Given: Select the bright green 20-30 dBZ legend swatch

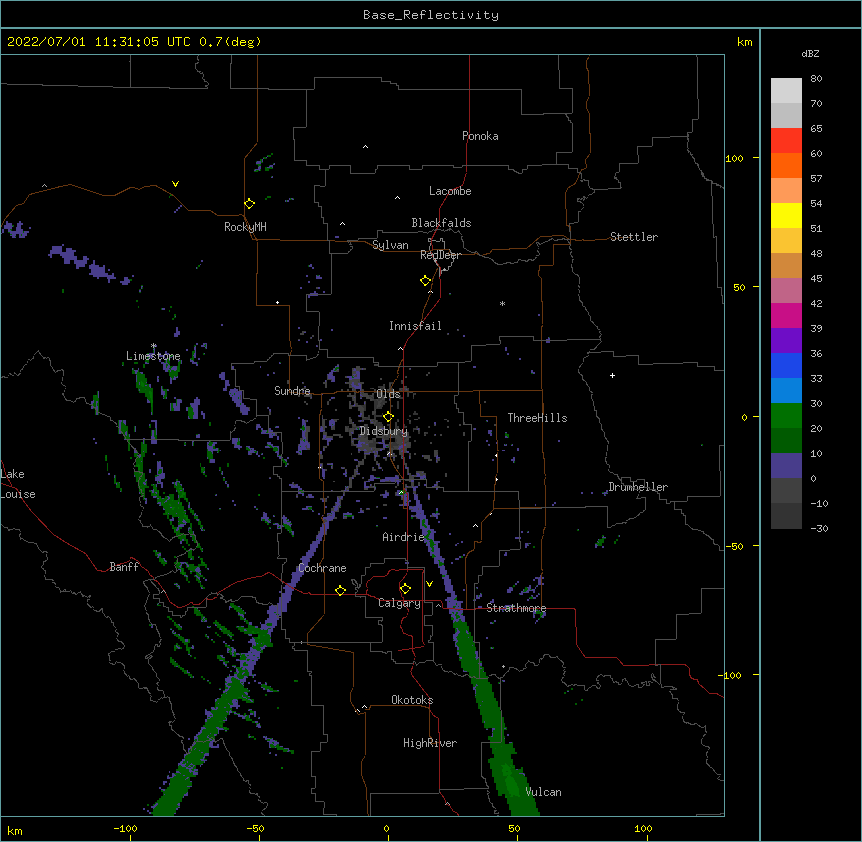Looking at the screenshot, I should point(786,416).
